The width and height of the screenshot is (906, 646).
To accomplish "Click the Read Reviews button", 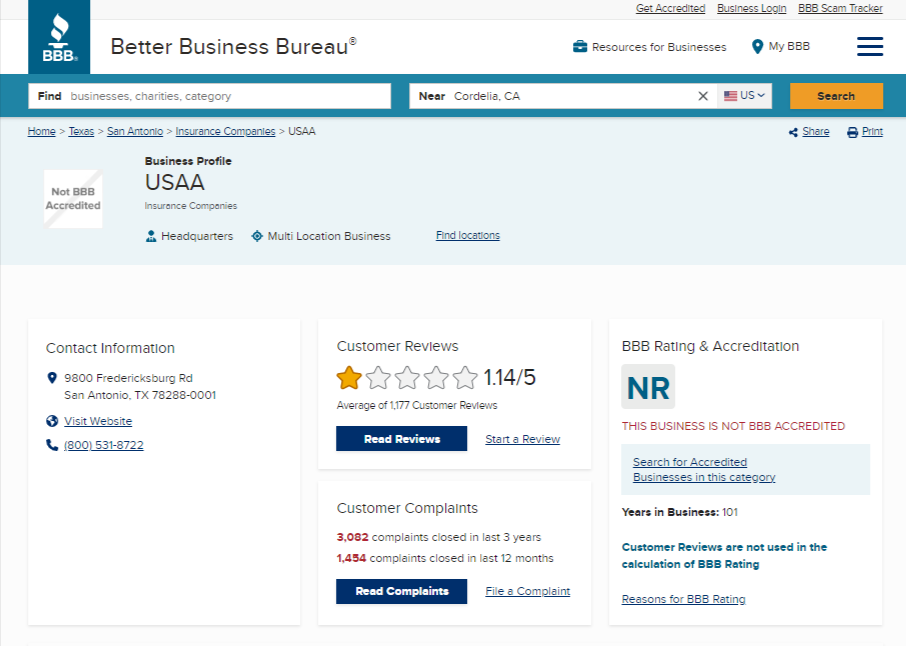I will pyautogui.click(x=402, y=439).
